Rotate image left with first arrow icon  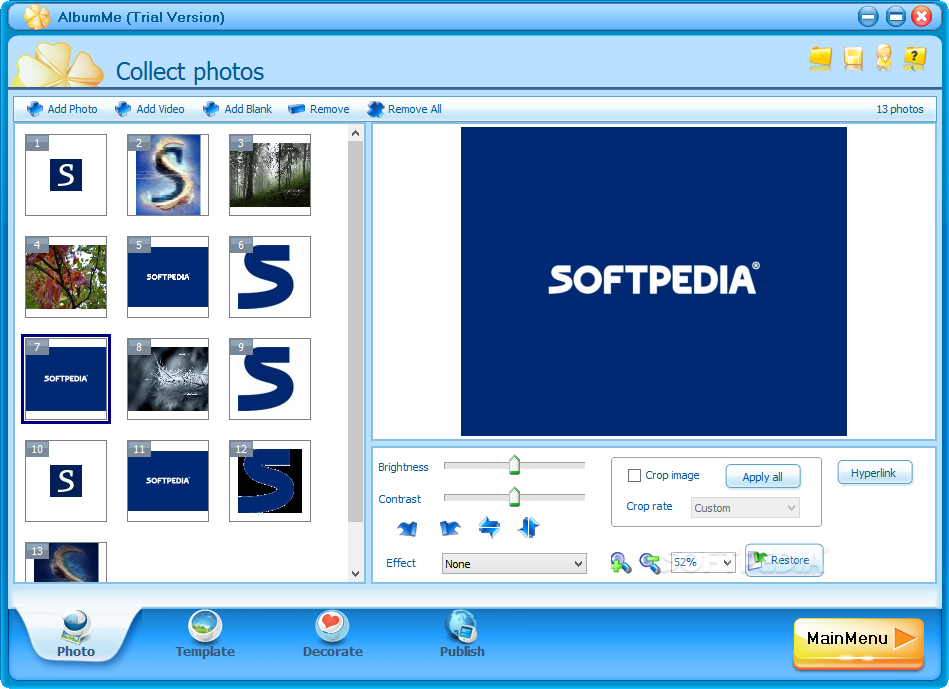click(x=407, y=529)
